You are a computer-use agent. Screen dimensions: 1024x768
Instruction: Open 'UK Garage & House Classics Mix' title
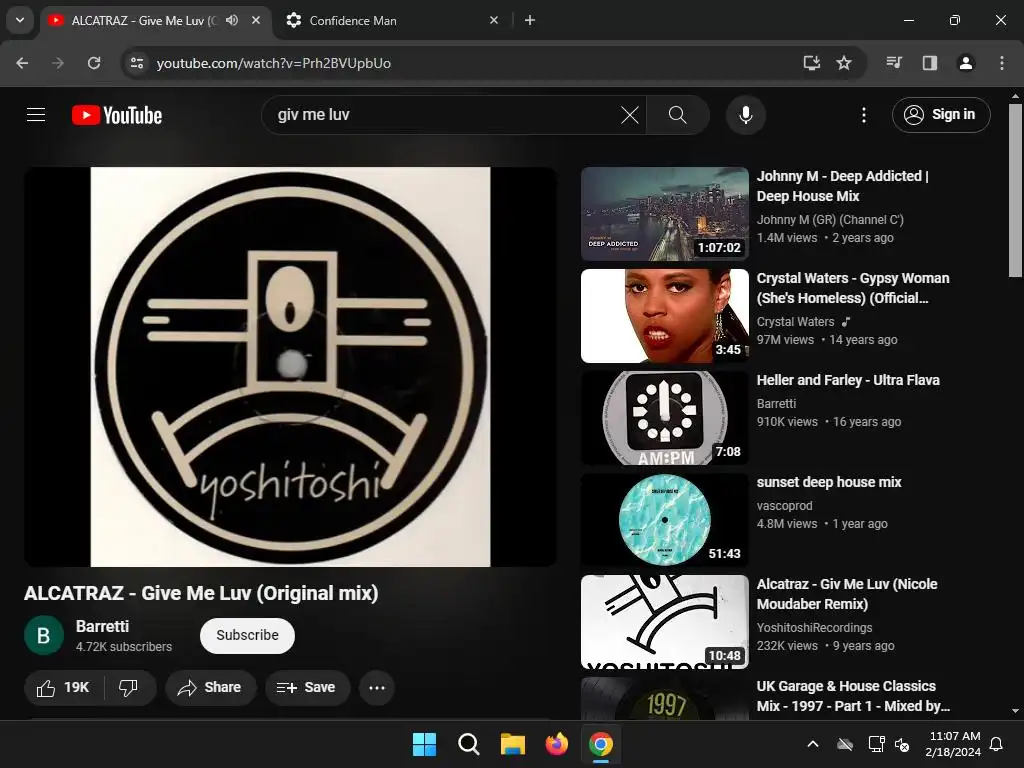[853, 696]
